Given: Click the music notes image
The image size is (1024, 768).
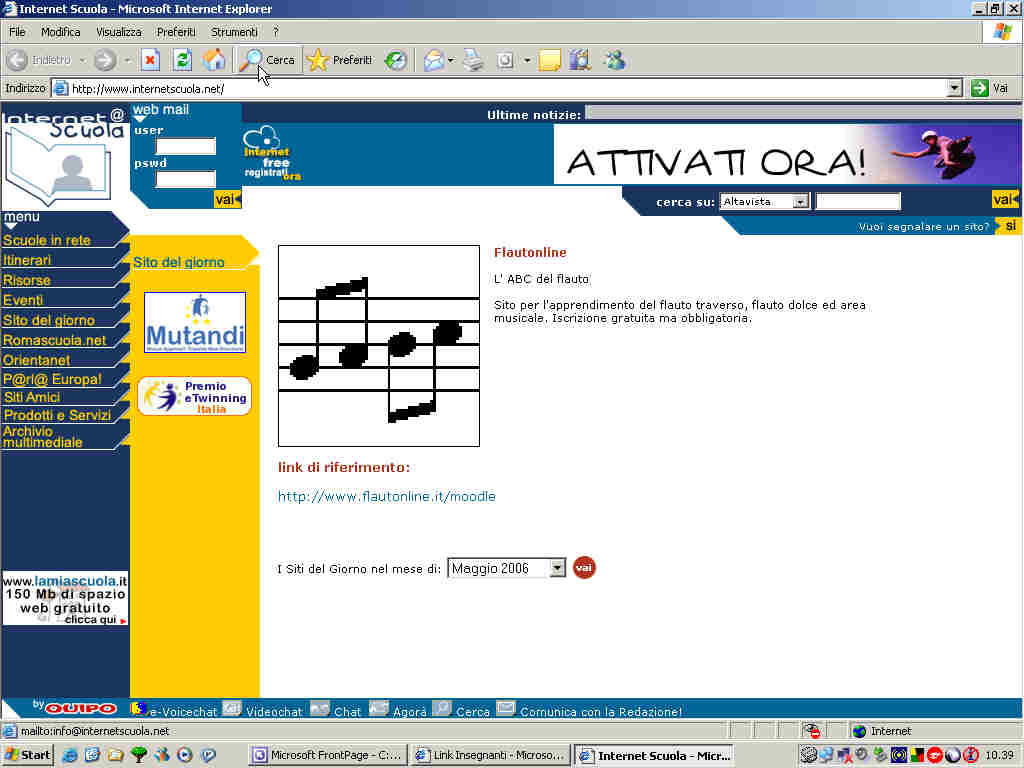Looking at the screenshot, I should [379, 346].
